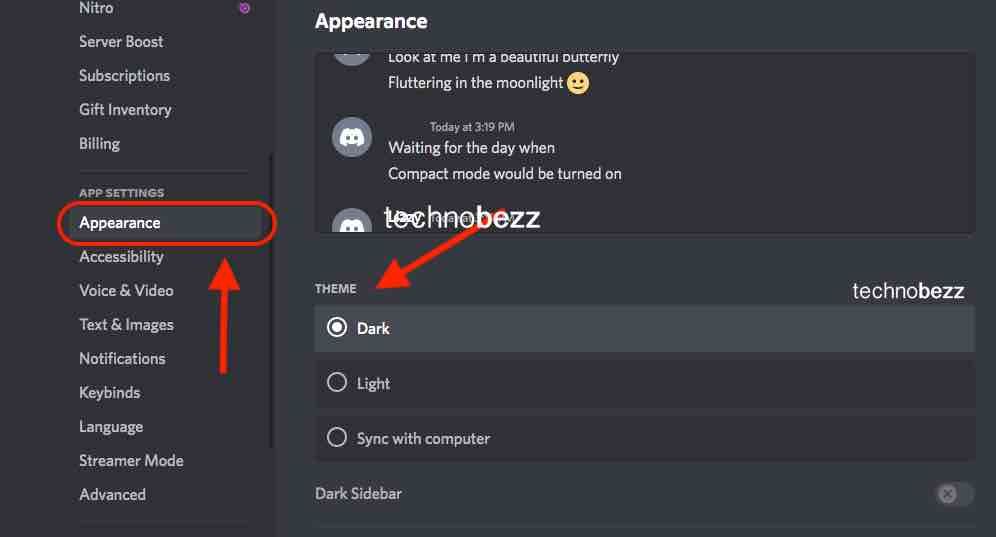This screenshot has height=537, width=996.
Task: Open Advanced settings
Action: click(112, 494)
